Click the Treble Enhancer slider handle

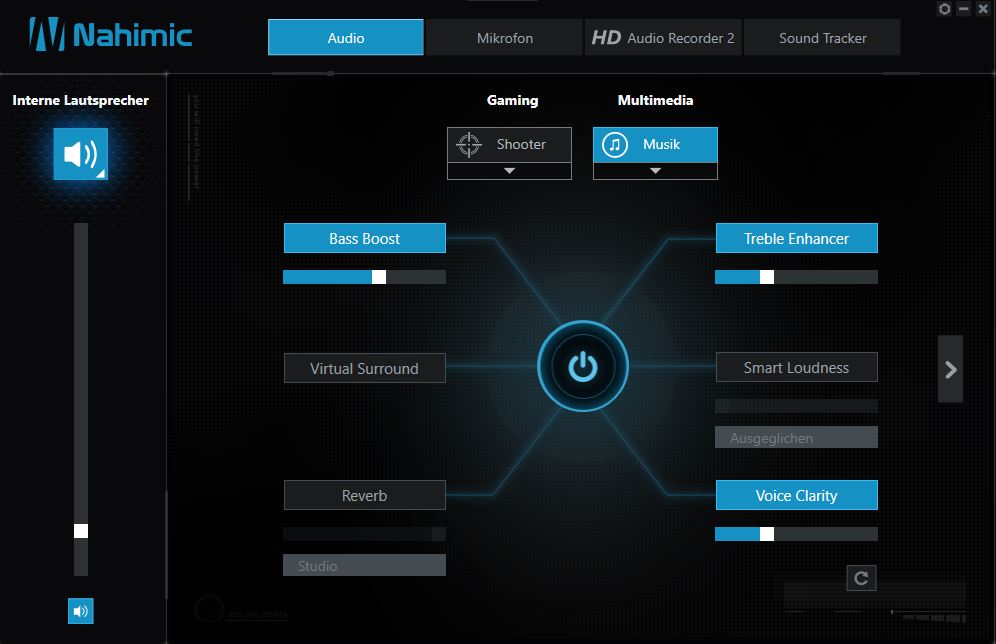click(767, 277)
